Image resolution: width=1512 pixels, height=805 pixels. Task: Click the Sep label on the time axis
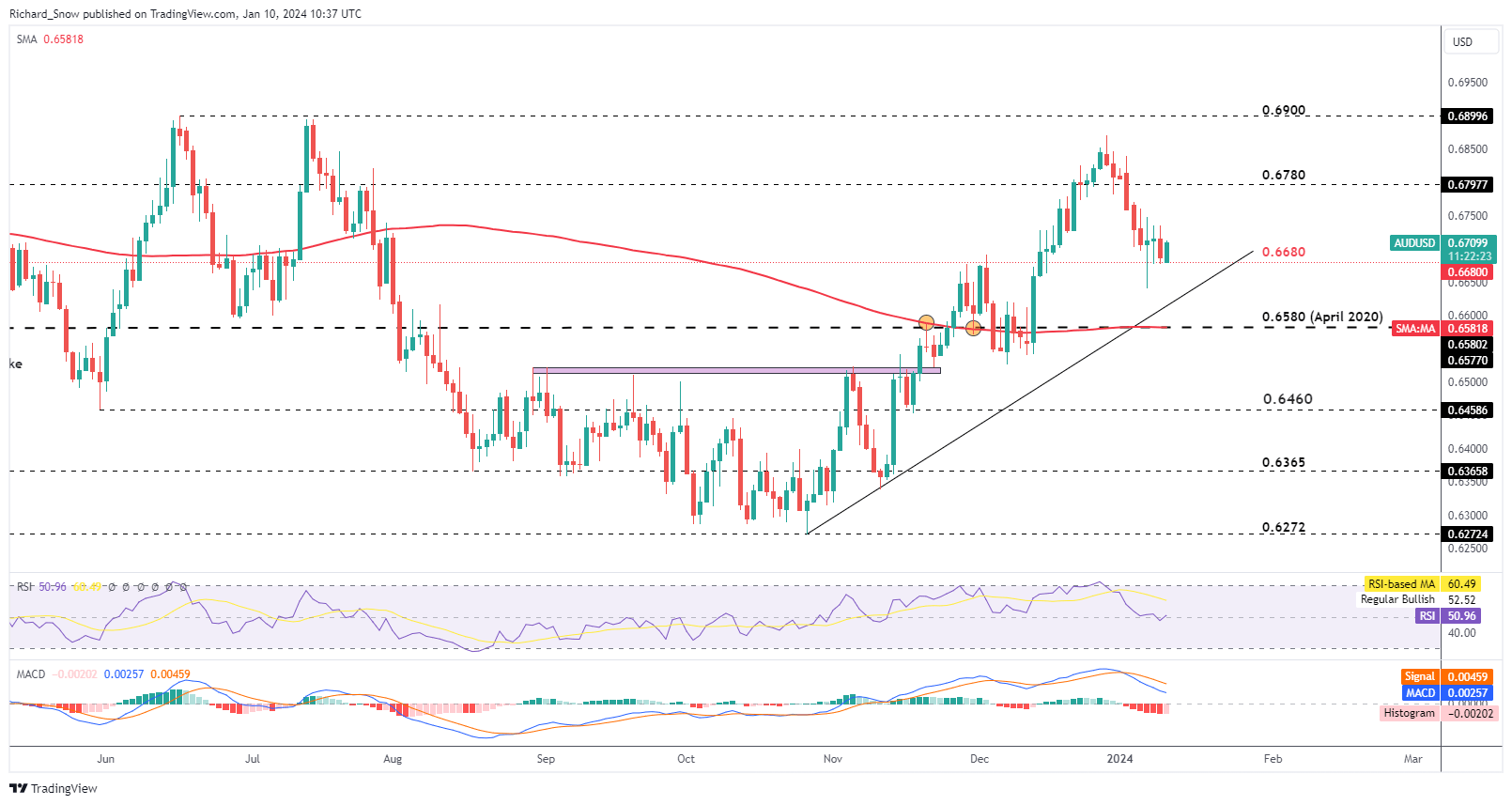[x=546, y=759]
